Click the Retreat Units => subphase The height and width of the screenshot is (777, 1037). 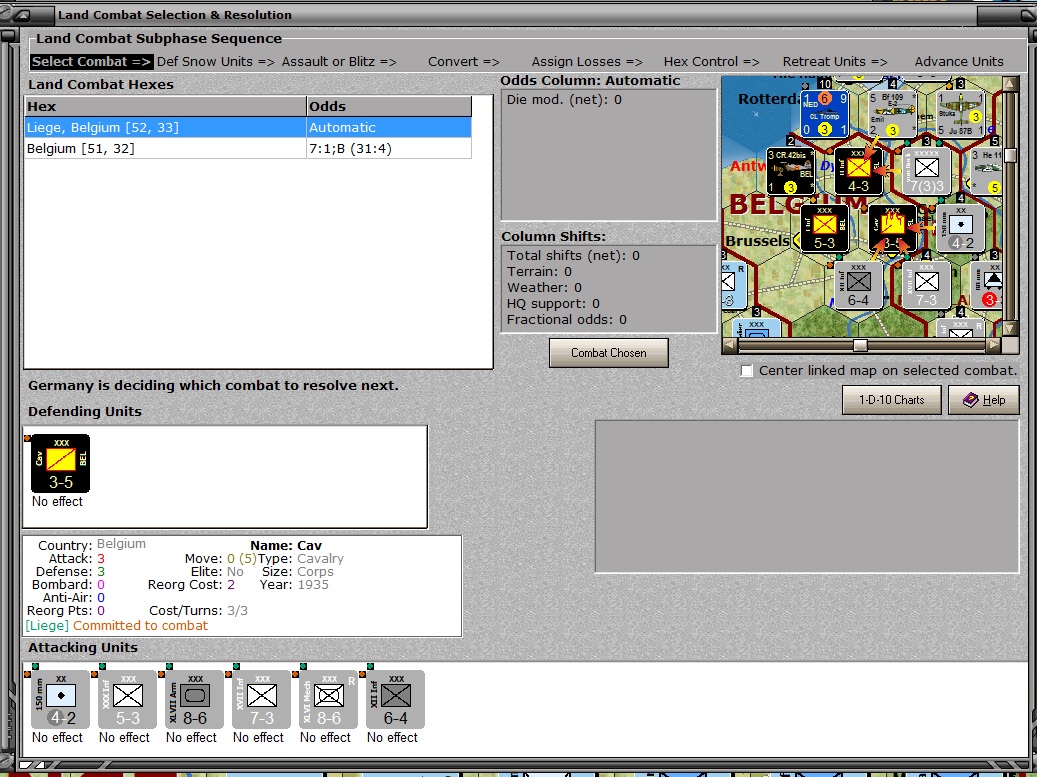coord(835,61)
